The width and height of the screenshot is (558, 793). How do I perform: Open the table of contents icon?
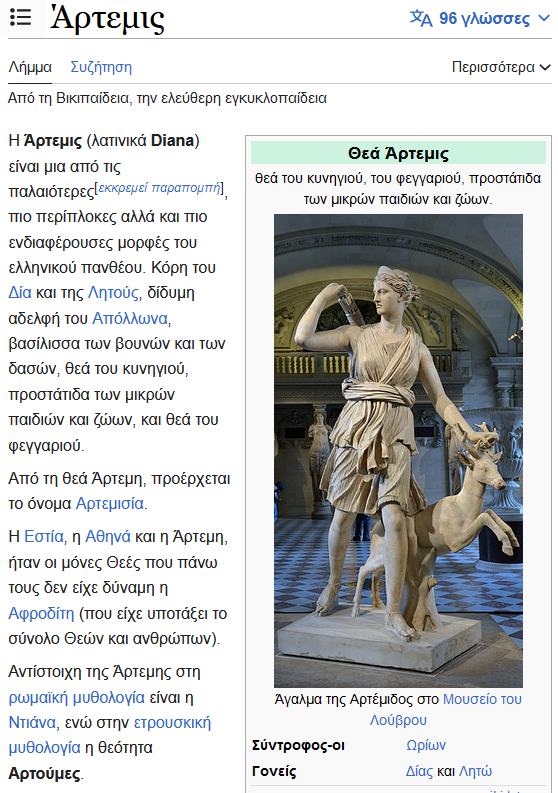click(x=21, y=18)
